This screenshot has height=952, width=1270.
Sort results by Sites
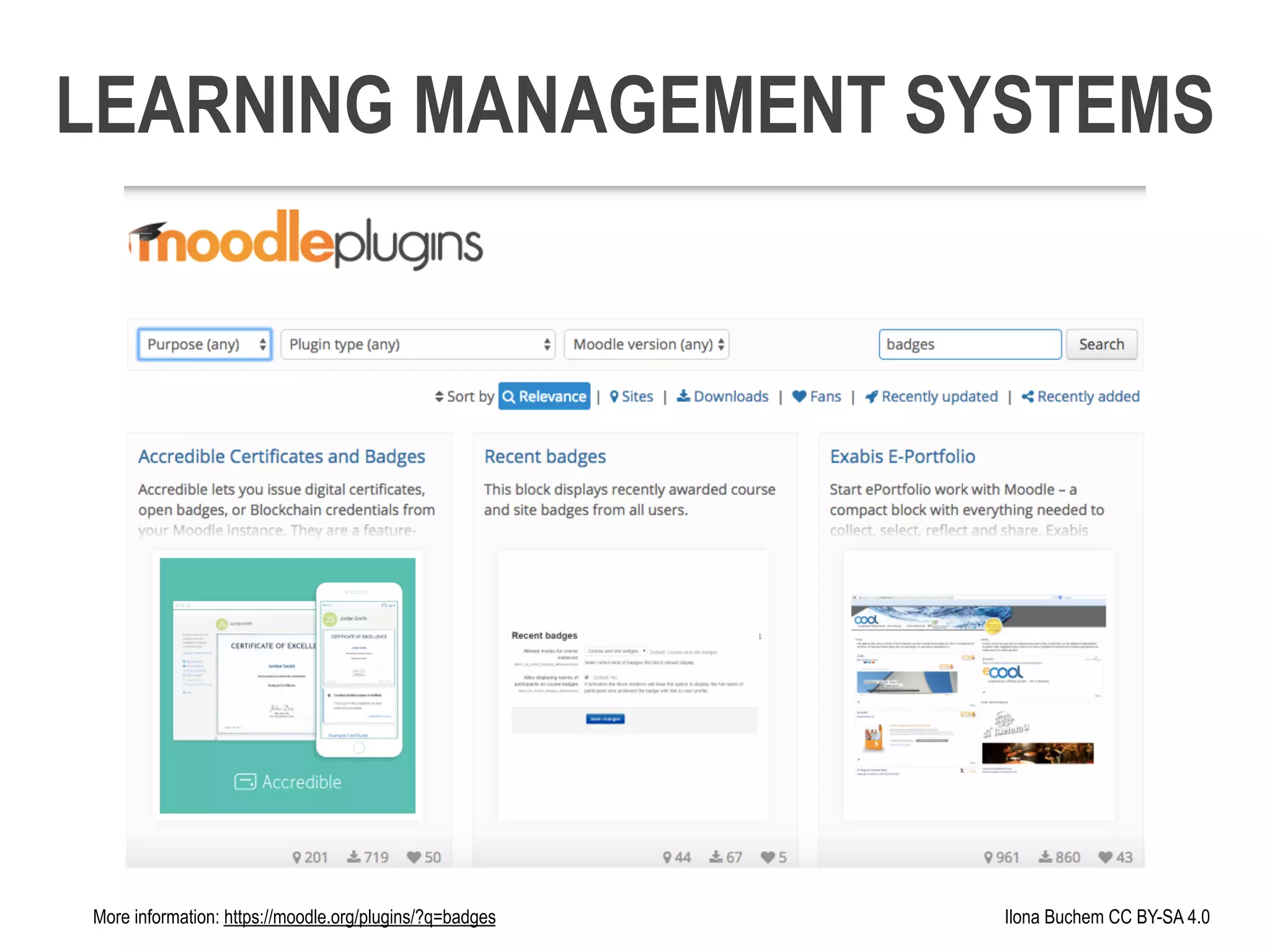click(x=631, y=397)
